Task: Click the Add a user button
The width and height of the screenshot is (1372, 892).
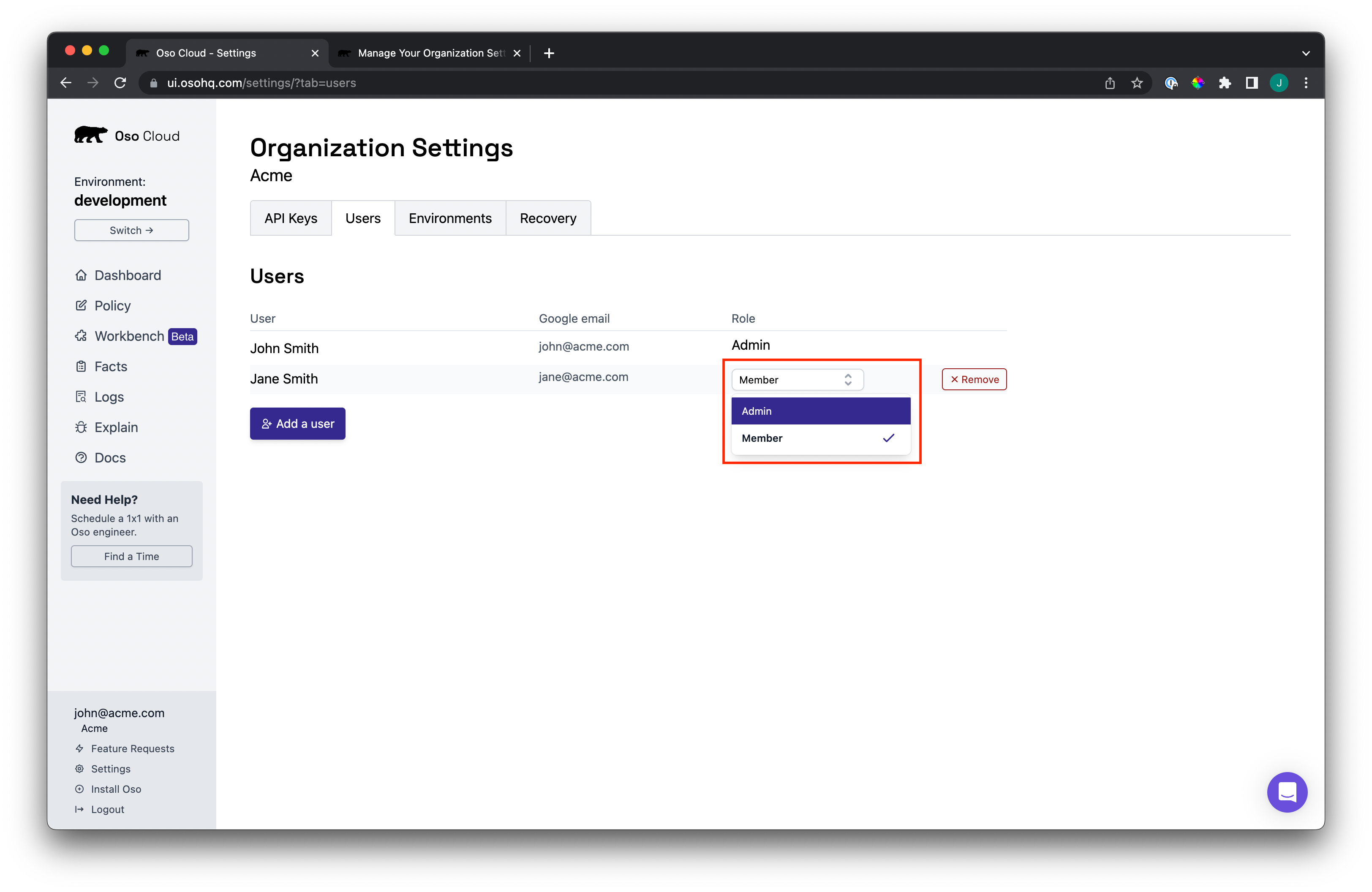Action: (297, 424)
